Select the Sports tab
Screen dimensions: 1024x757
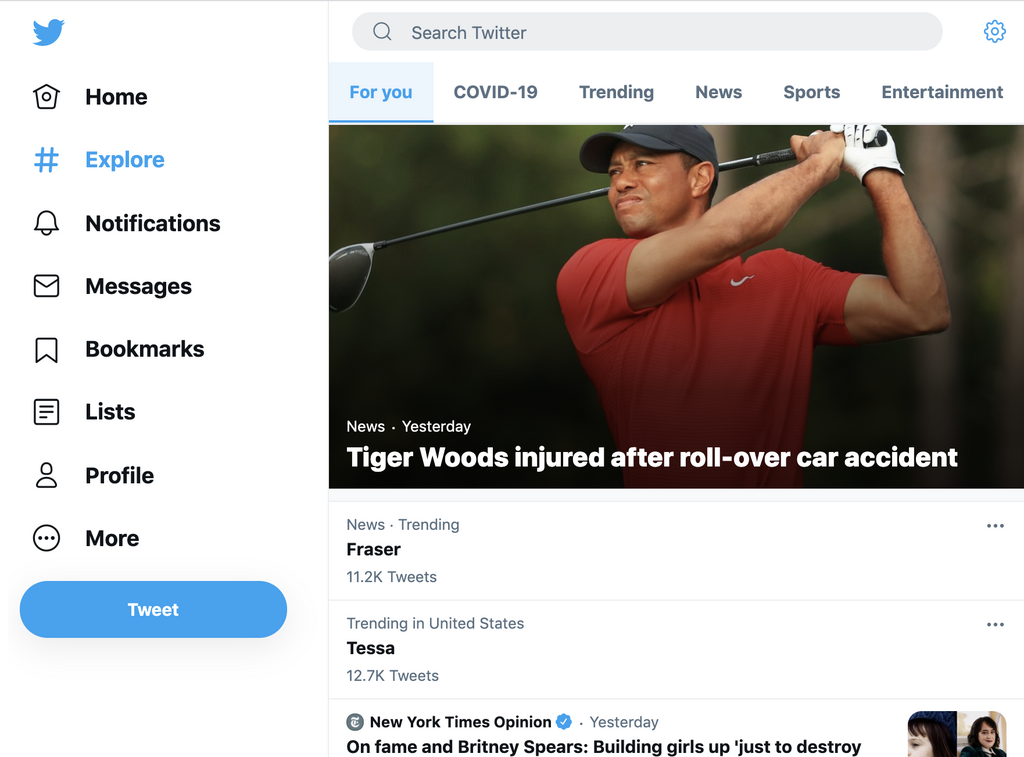click(811, 92)
